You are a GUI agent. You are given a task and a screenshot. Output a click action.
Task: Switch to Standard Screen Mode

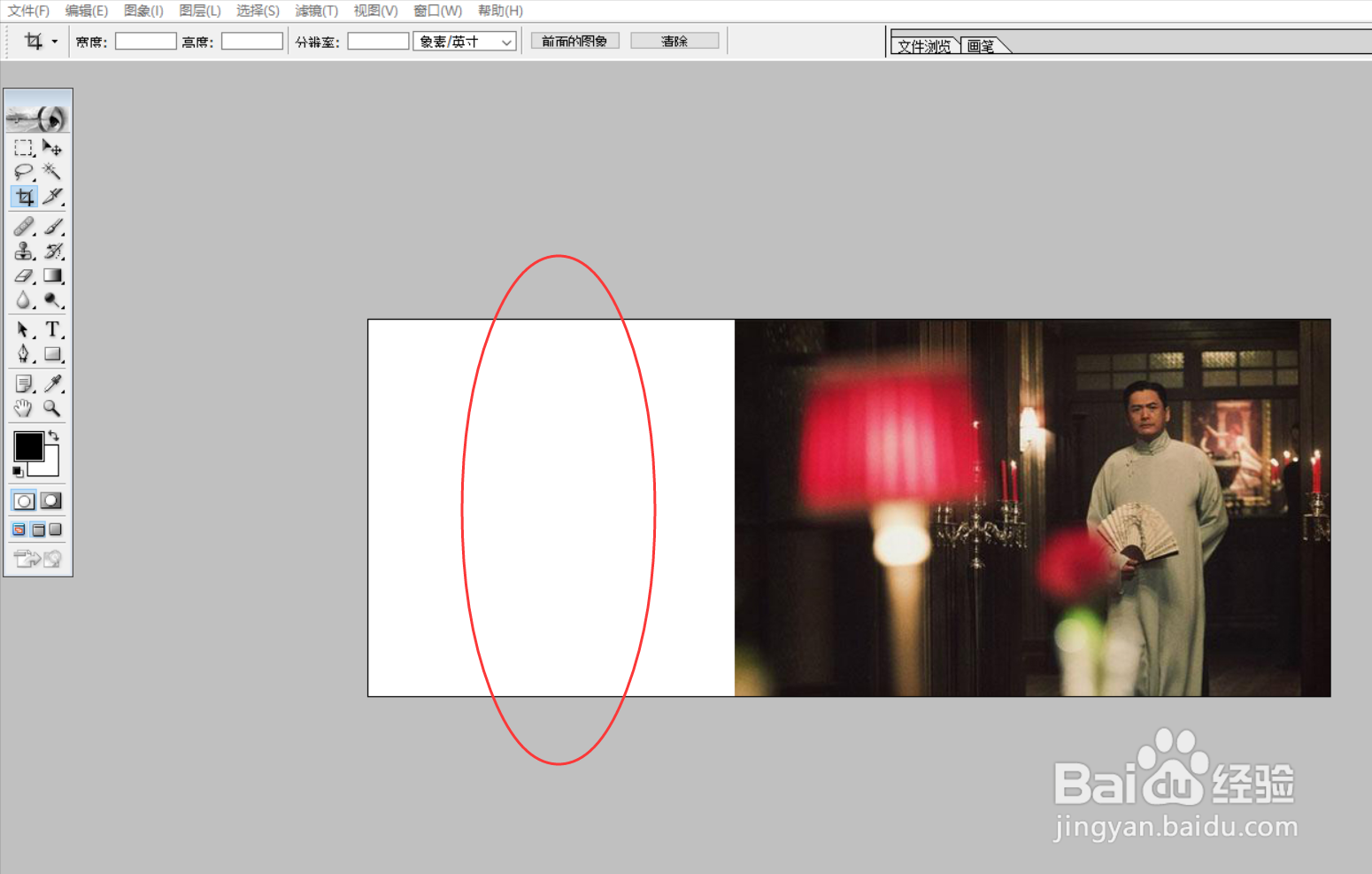pos(19,530)
